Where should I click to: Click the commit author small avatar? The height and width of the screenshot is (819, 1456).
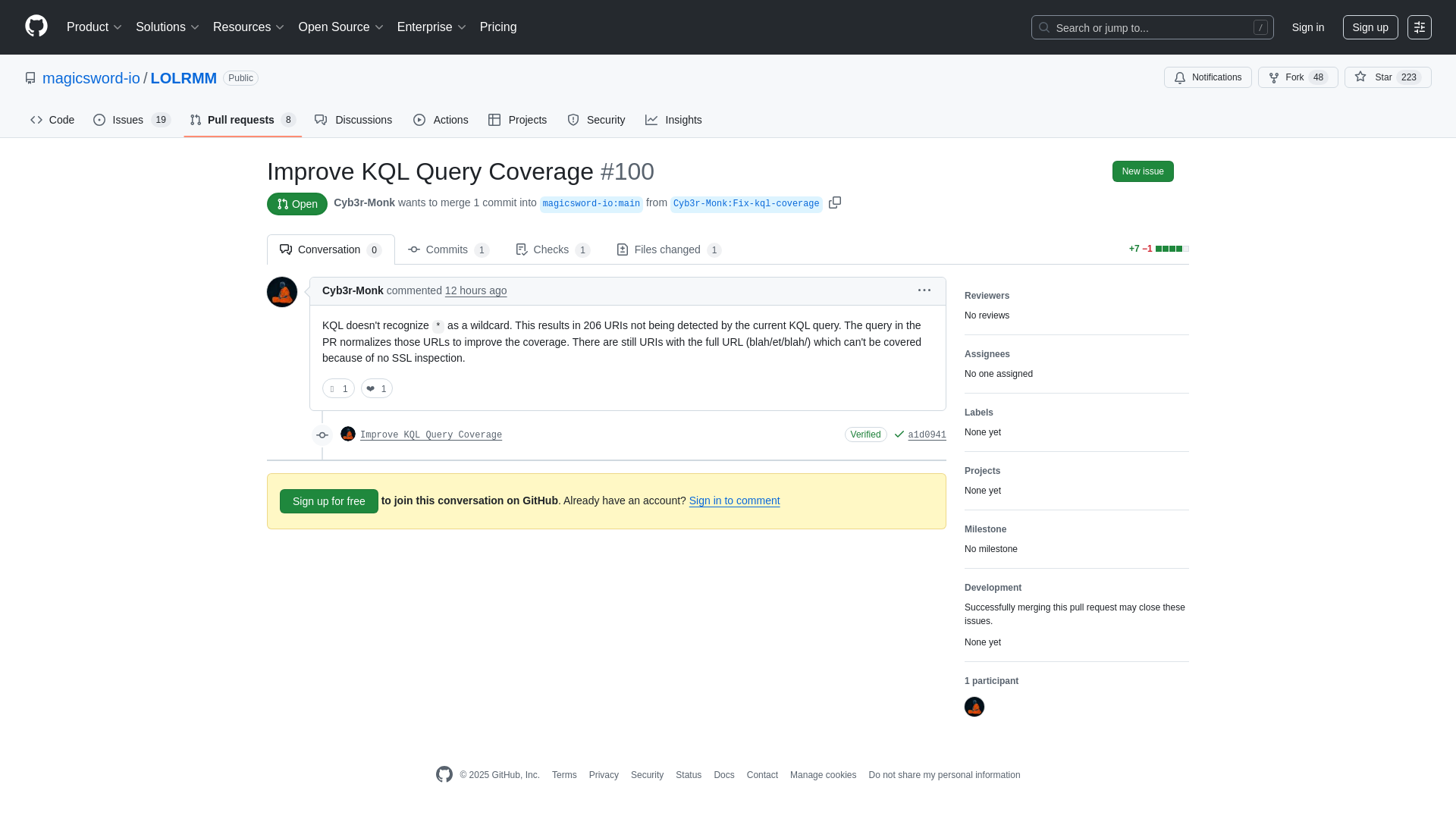pyautogui.click(x=348, y=434)
